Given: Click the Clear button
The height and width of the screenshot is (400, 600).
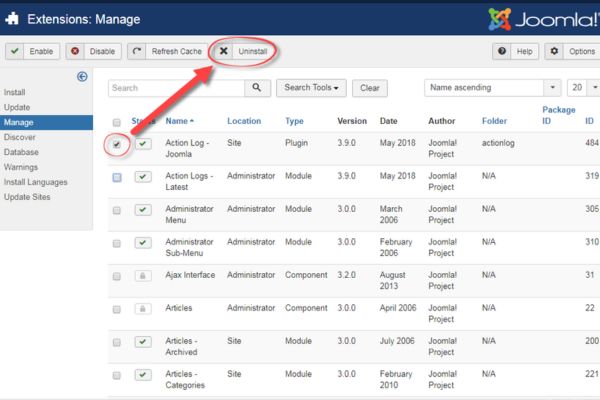Looking at the screenshot, I should pyautogui.click(x=370, y=88).
